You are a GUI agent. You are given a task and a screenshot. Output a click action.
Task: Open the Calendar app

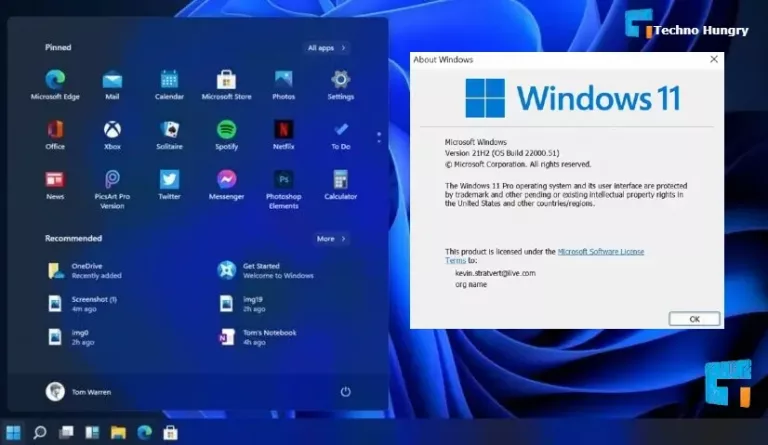(169, 85)
